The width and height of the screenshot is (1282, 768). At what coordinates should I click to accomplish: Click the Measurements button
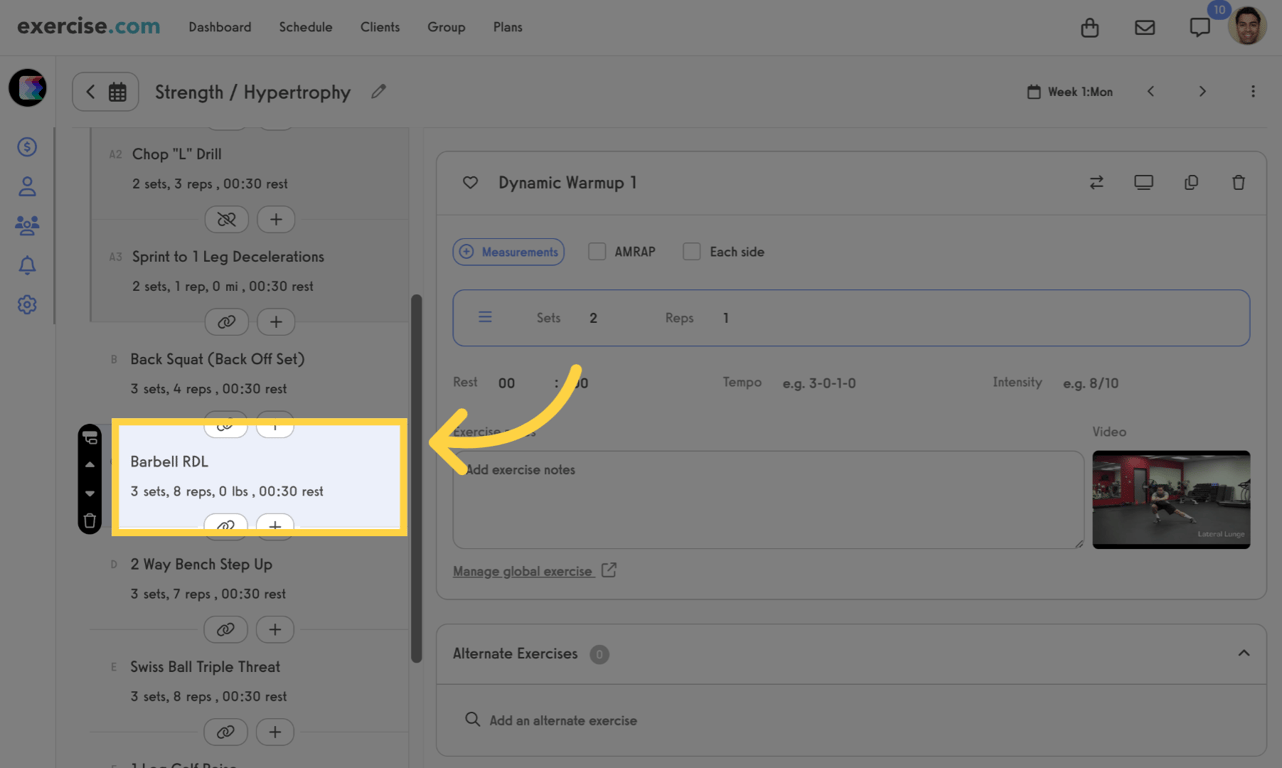[x=508, y=251]
